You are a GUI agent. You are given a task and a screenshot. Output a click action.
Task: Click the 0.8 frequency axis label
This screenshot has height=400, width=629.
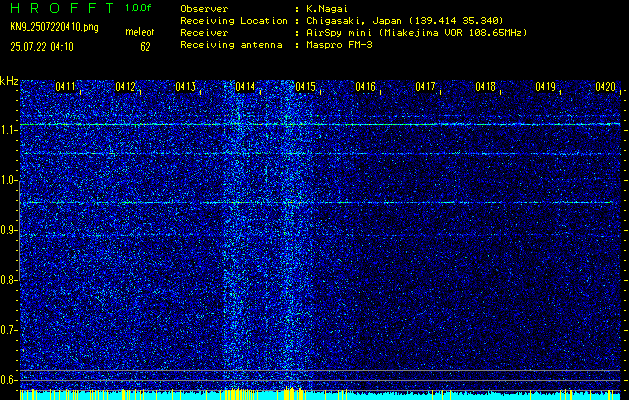[x=8, y=280]
